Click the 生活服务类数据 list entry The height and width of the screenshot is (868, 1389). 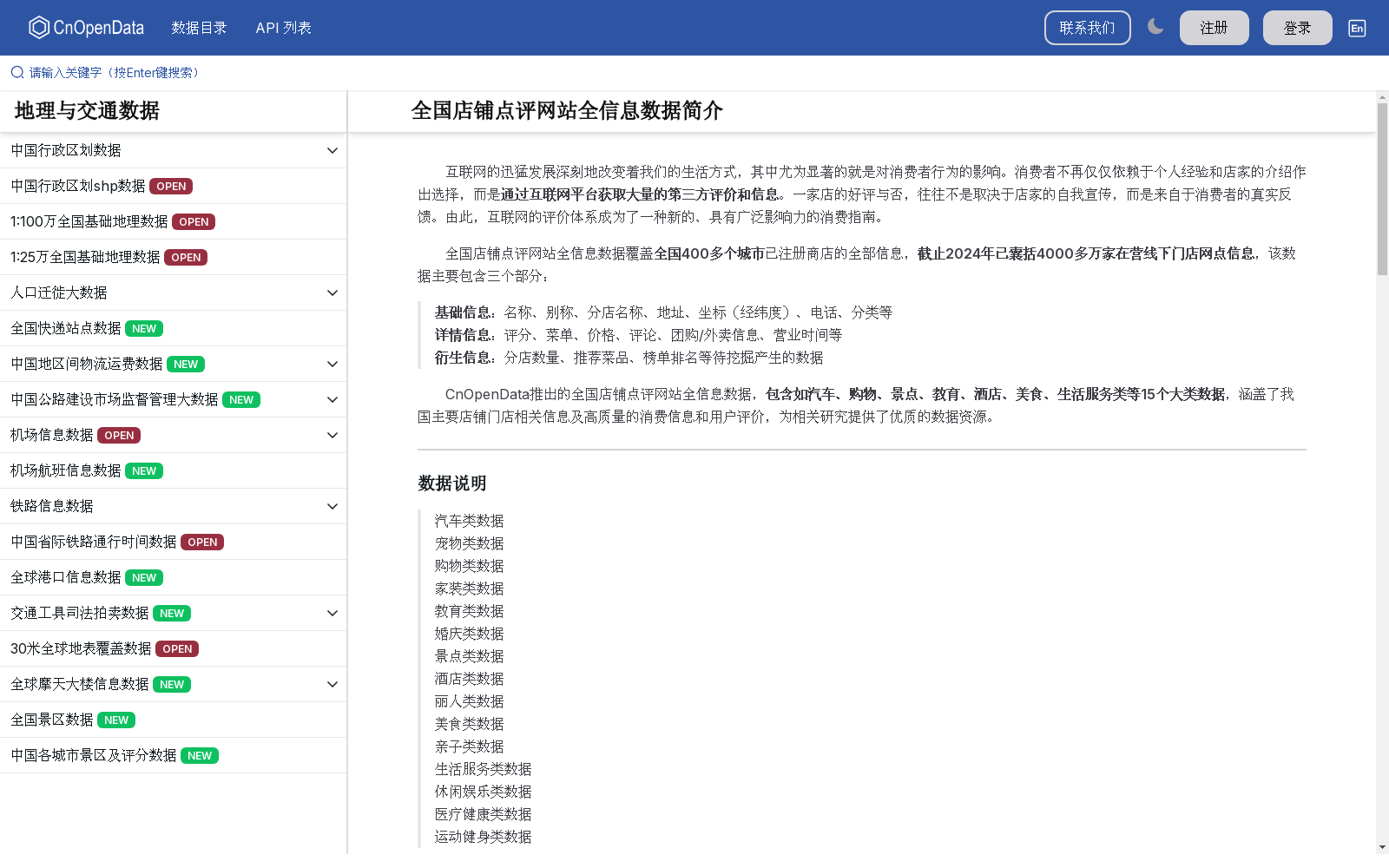click(x=484, y=769)
